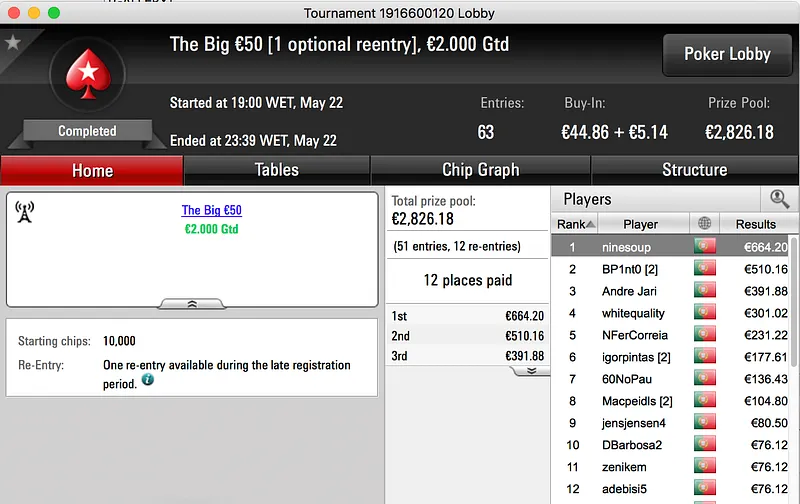This screenshot has height=504, width=800.
Task: Open the Chip Graph tab
Action: pos(481,170)
